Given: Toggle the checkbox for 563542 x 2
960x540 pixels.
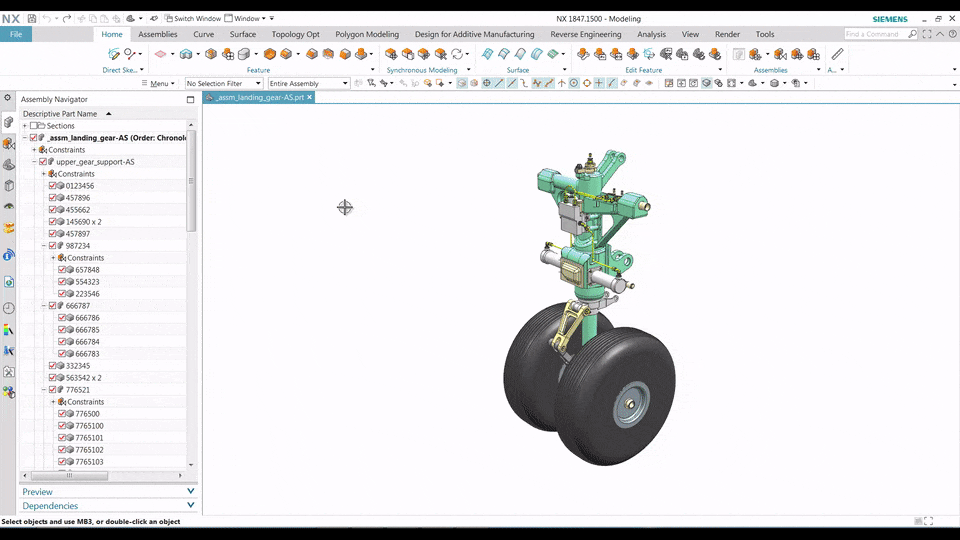Looking at the screenshot, I should pos(52,378).
